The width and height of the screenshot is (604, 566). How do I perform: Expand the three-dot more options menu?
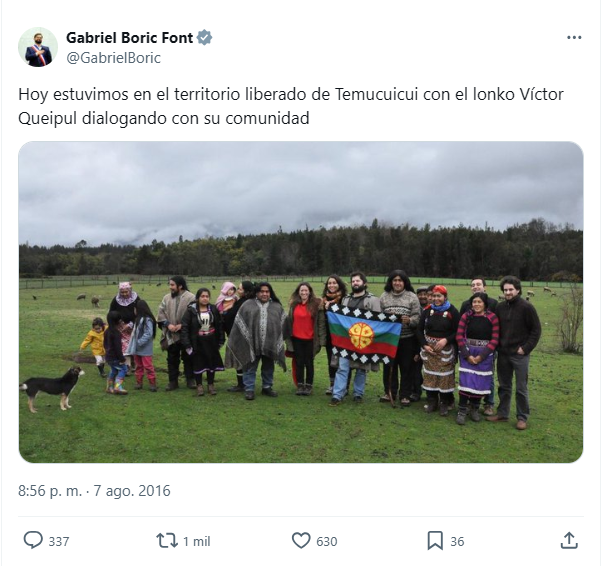[574, 37]
